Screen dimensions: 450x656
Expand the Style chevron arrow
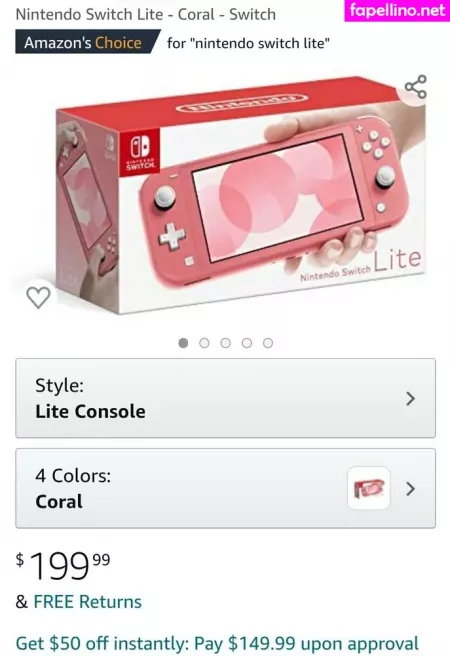[411, 399]
